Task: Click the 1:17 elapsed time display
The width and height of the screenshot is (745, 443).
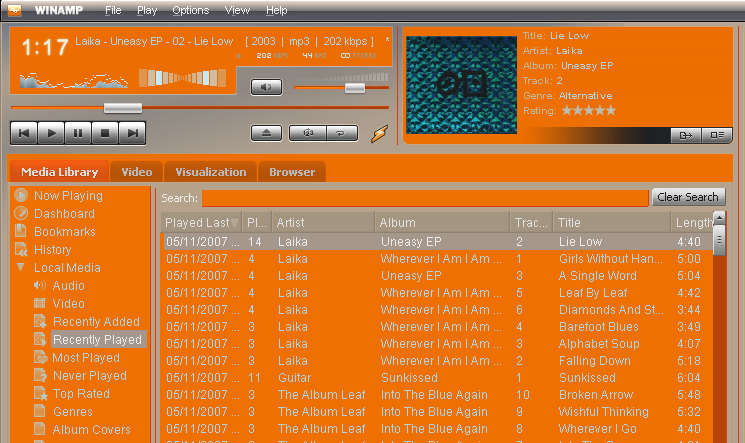Action: (x=45, y=47)
